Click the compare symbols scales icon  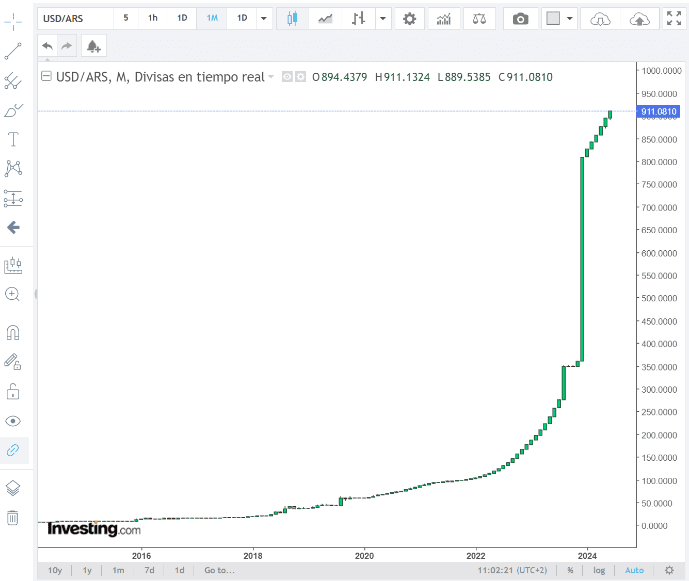click(x=479, y=19)
